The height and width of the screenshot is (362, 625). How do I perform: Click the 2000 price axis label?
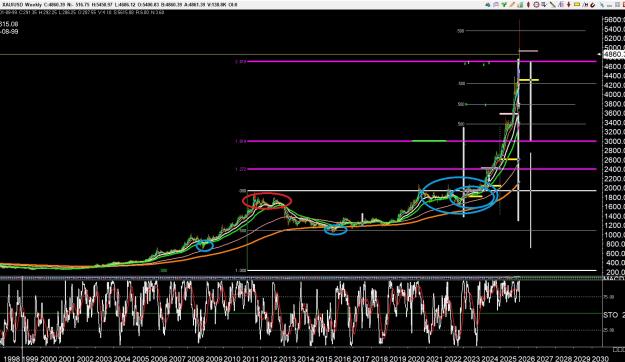(615, 188)
